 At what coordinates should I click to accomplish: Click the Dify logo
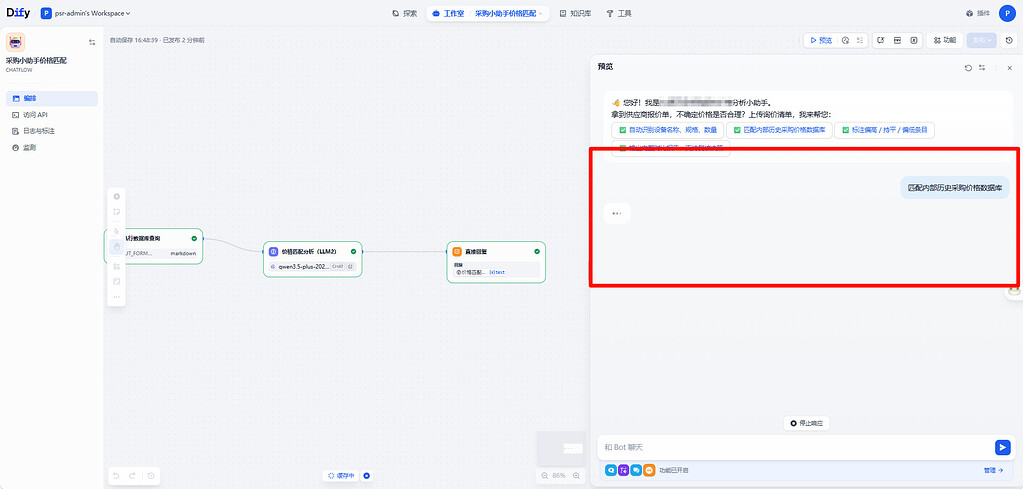18,13
